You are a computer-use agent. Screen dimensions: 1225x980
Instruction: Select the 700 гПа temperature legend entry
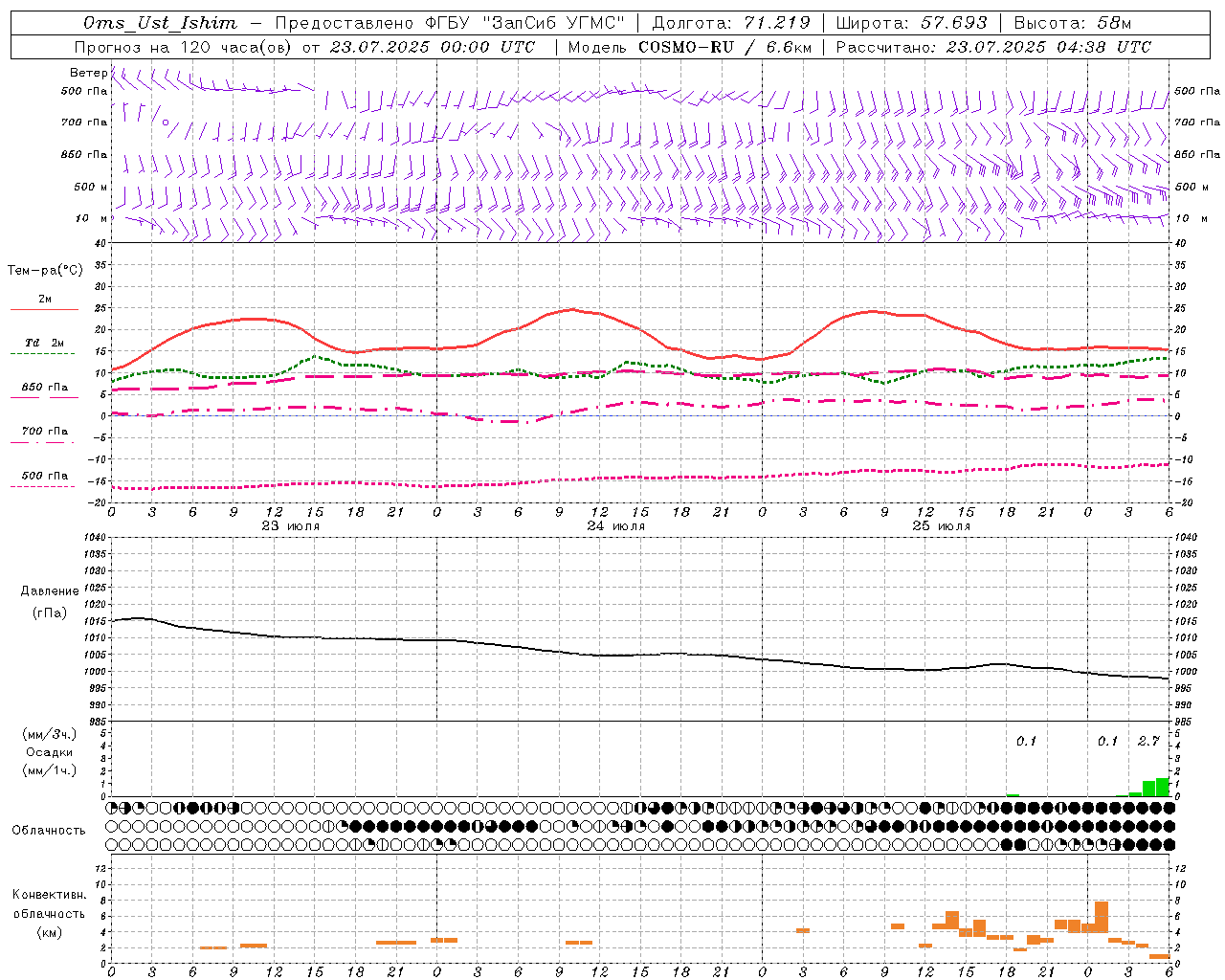pyautogui.click(x=45, y=431)
